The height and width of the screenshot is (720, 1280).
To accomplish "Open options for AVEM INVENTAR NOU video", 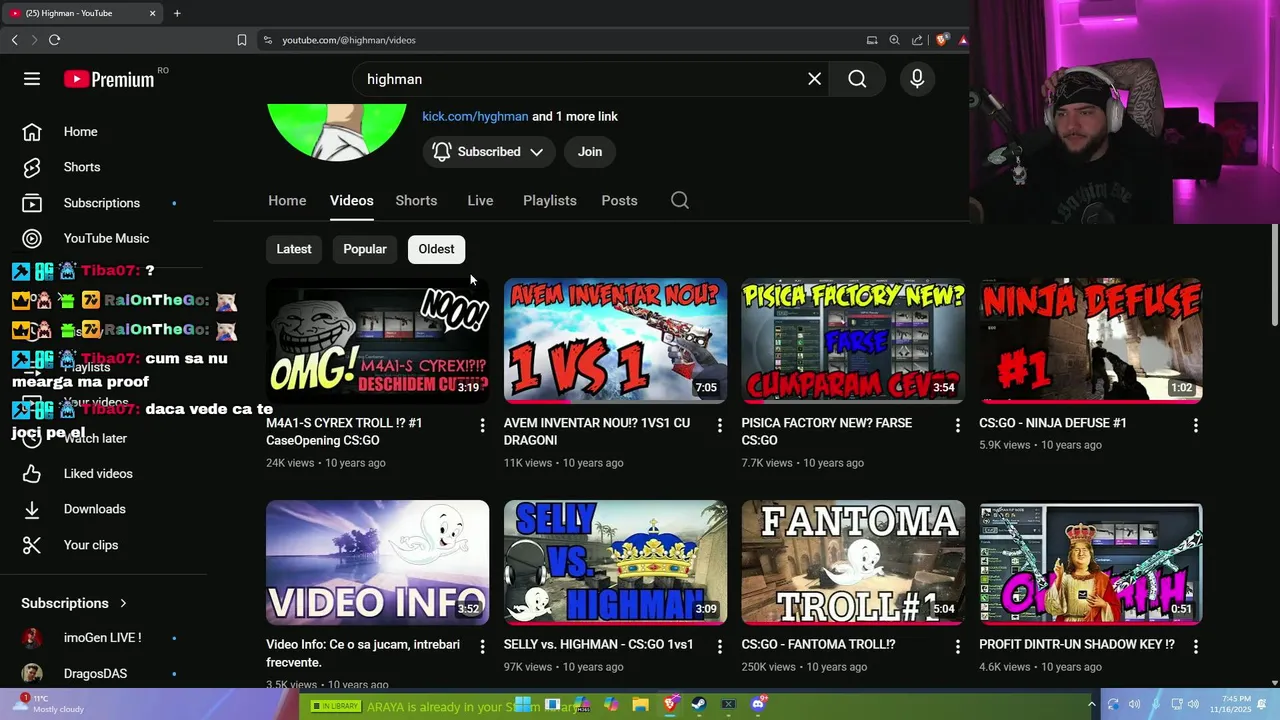I will (x=719, y=426).
